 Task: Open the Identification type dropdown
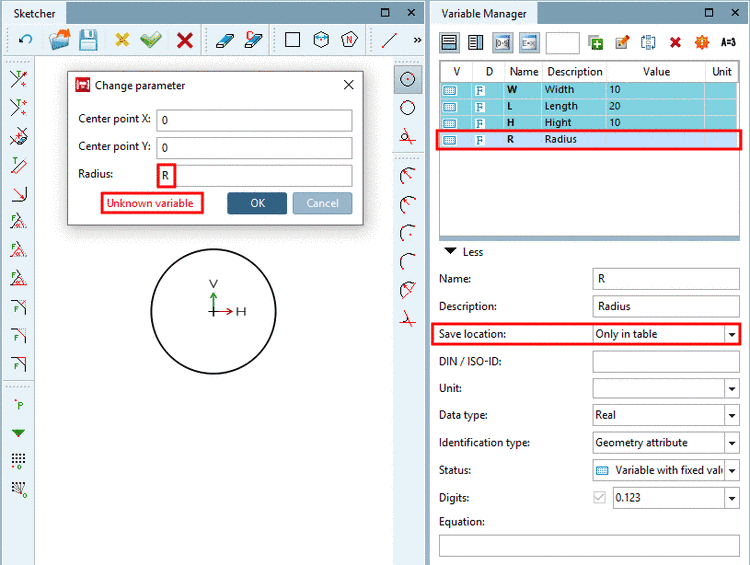(731, 443)
